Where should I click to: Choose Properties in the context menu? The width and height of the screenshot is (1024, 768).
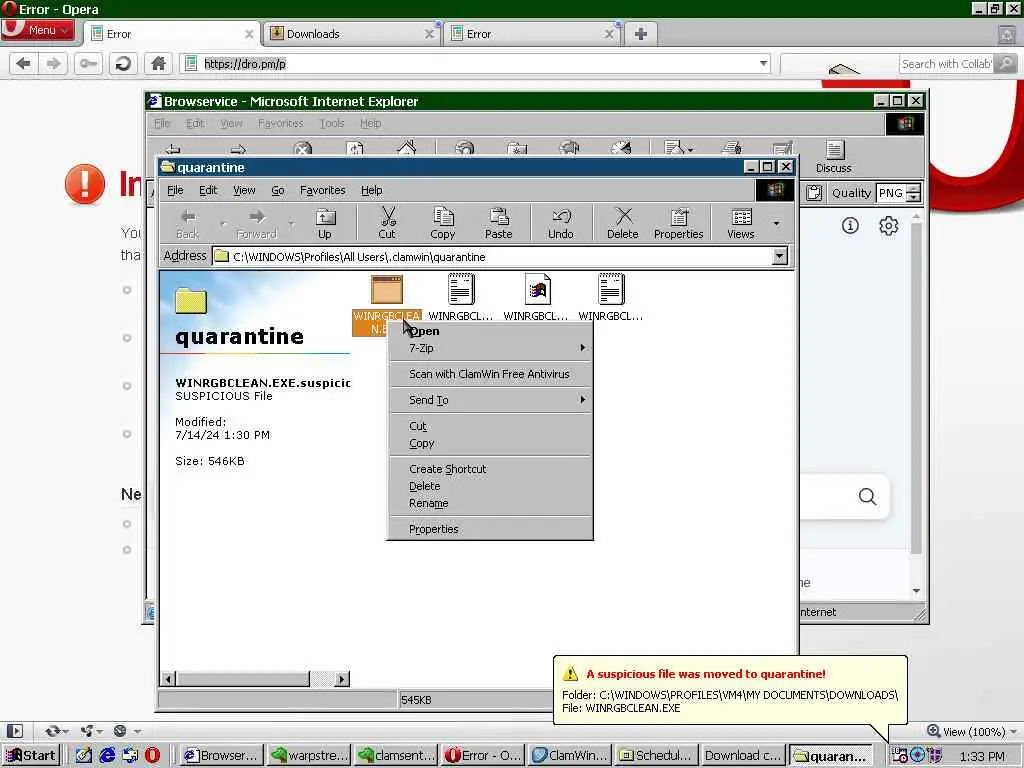(490, 529)
